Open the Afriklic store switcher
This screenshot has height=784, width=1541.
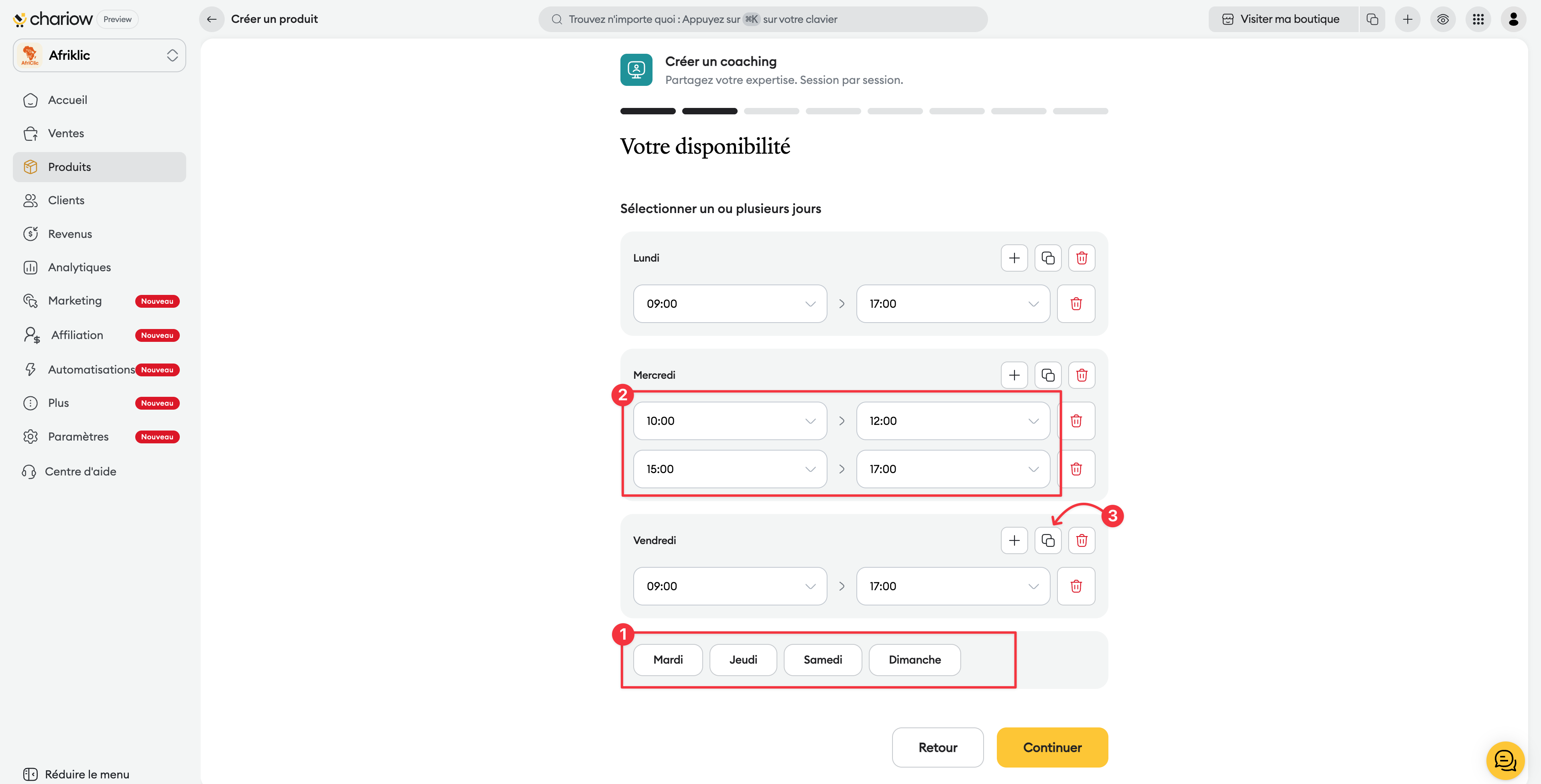pyautogui.click(x=99, y=56)
